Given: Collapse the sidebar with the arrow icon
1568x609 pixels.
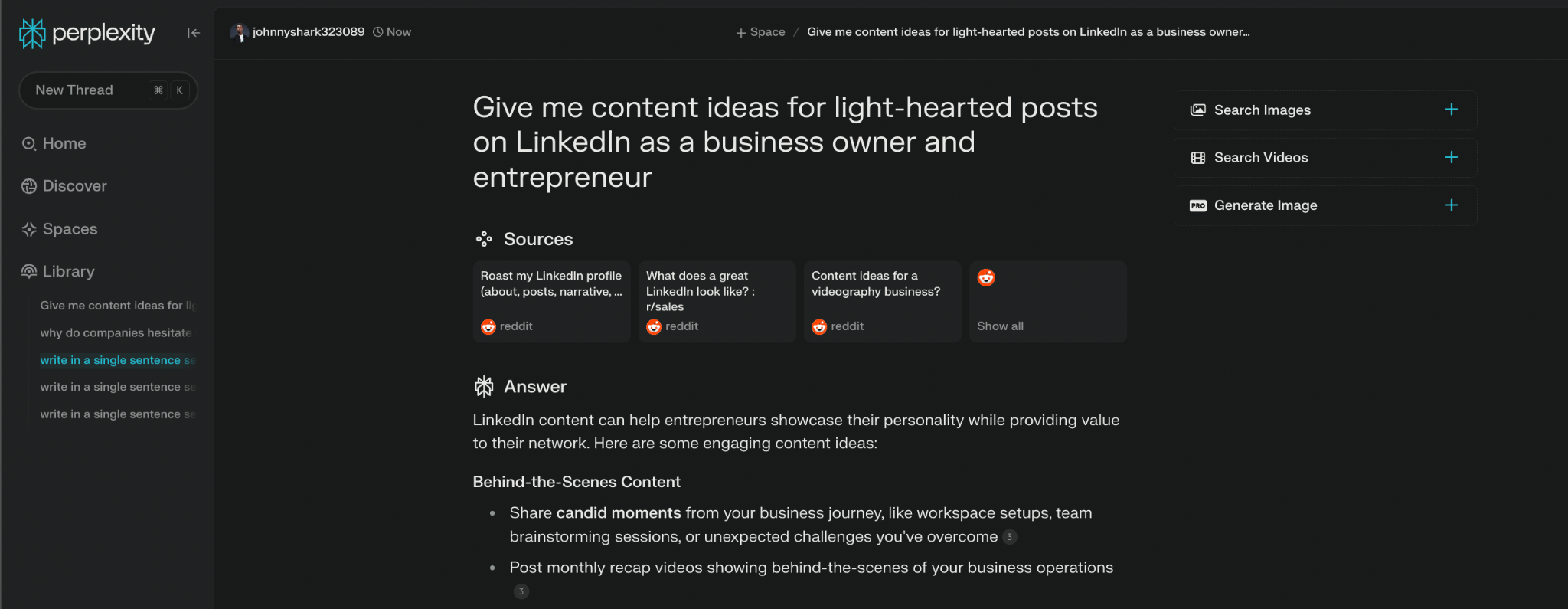Looking at the screenshot, I should tap(194, 32).
